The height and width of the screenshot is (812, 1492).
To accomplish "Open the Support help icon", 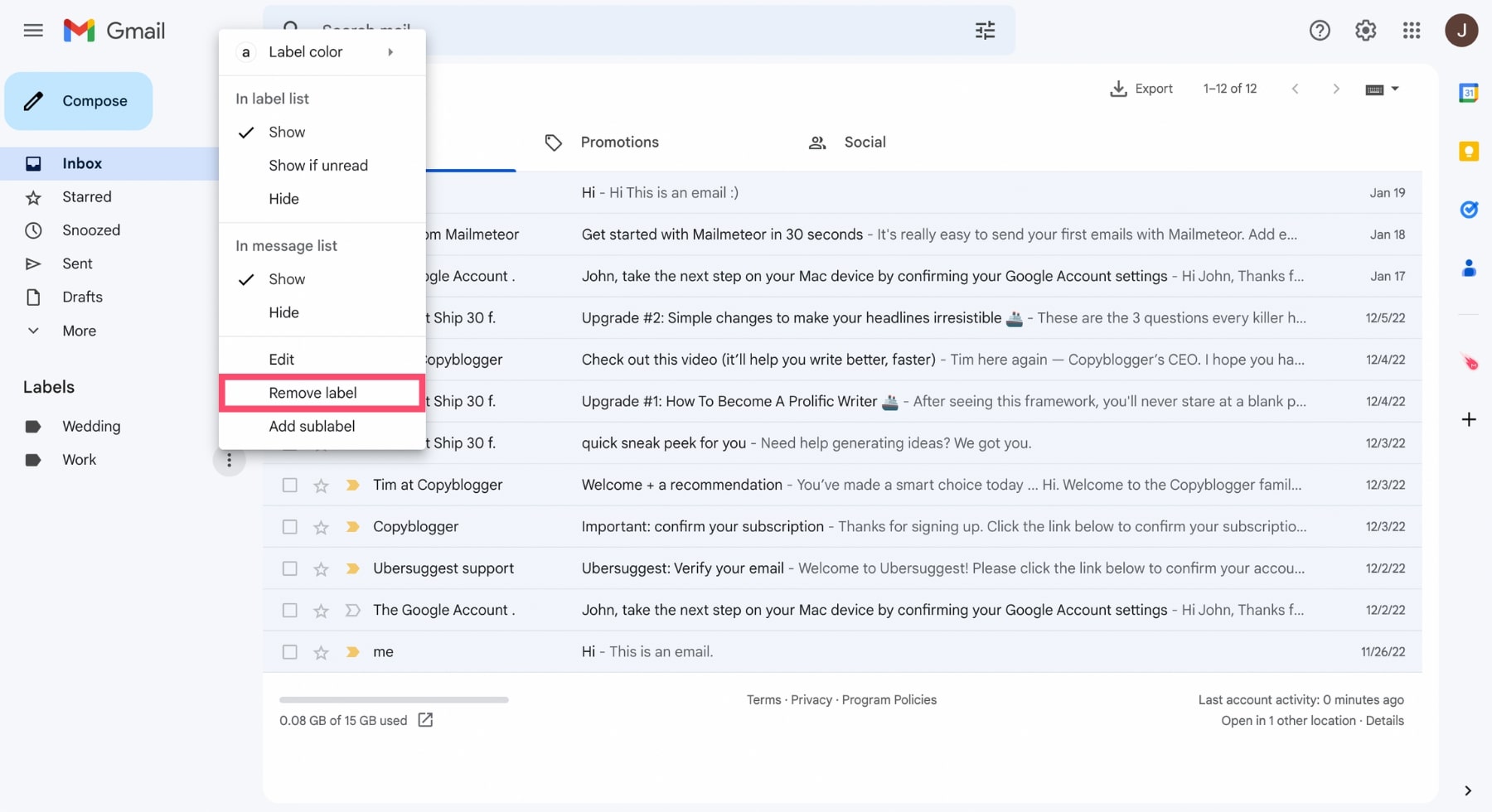I will 1320,31.
